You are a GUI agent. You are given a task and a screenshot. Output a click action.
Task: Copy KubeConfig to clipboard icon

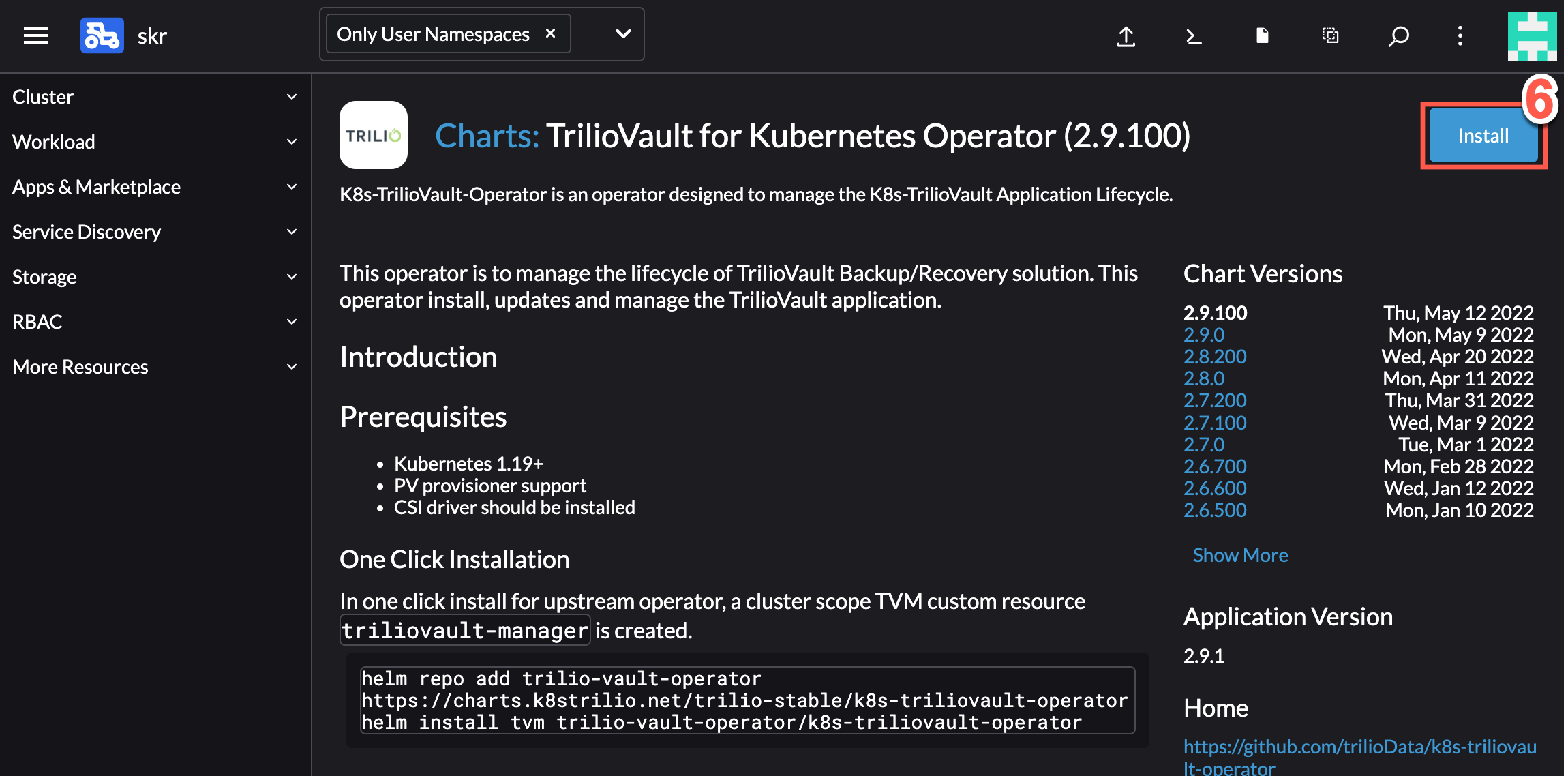point(1330,35)
